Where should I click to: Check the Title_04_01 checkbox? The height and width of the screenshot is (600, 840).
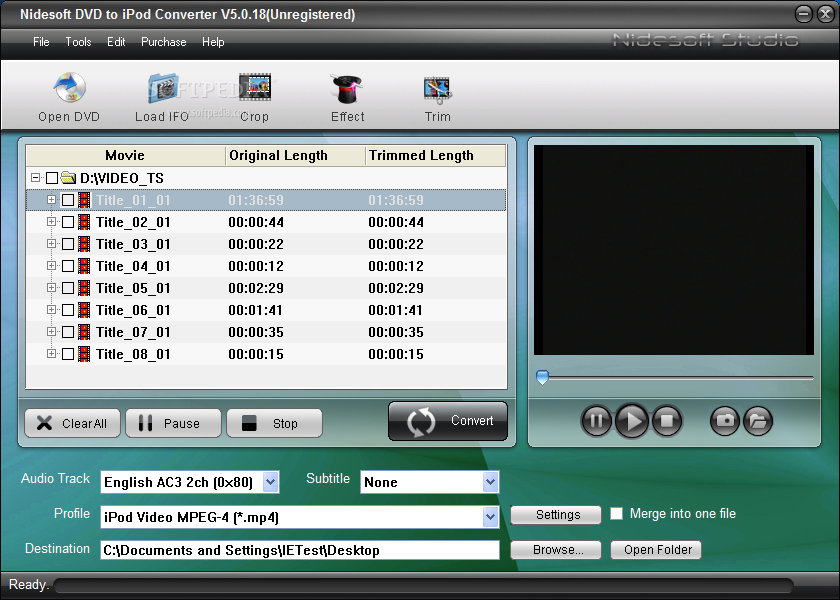(68, 266)
